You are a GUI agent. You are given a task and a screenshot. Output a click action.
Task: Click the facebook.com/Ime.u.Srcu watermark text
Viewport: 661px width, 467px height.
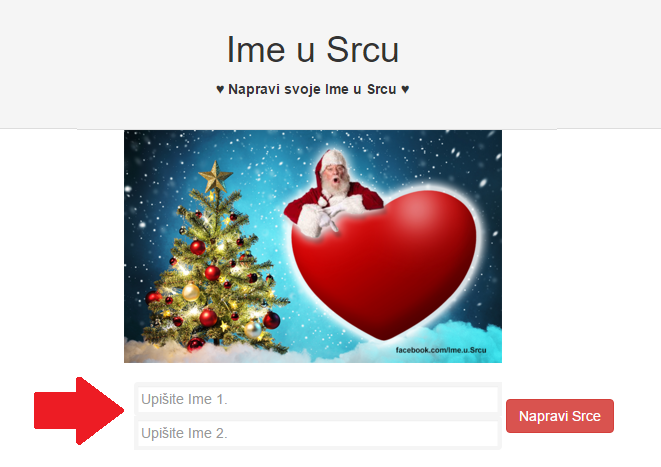441,350
